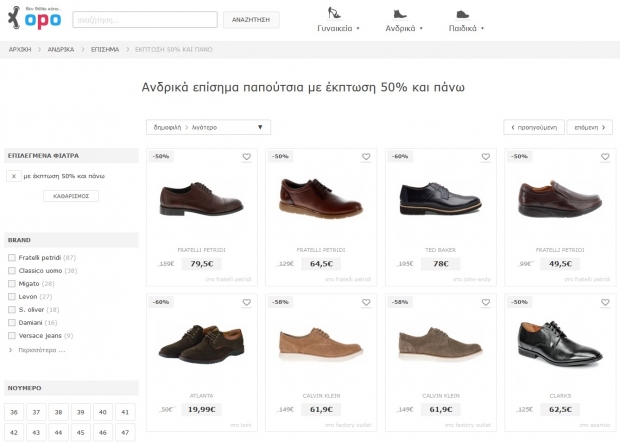
Task: Click the 19,99€ price label
Action: coord(202,409)
